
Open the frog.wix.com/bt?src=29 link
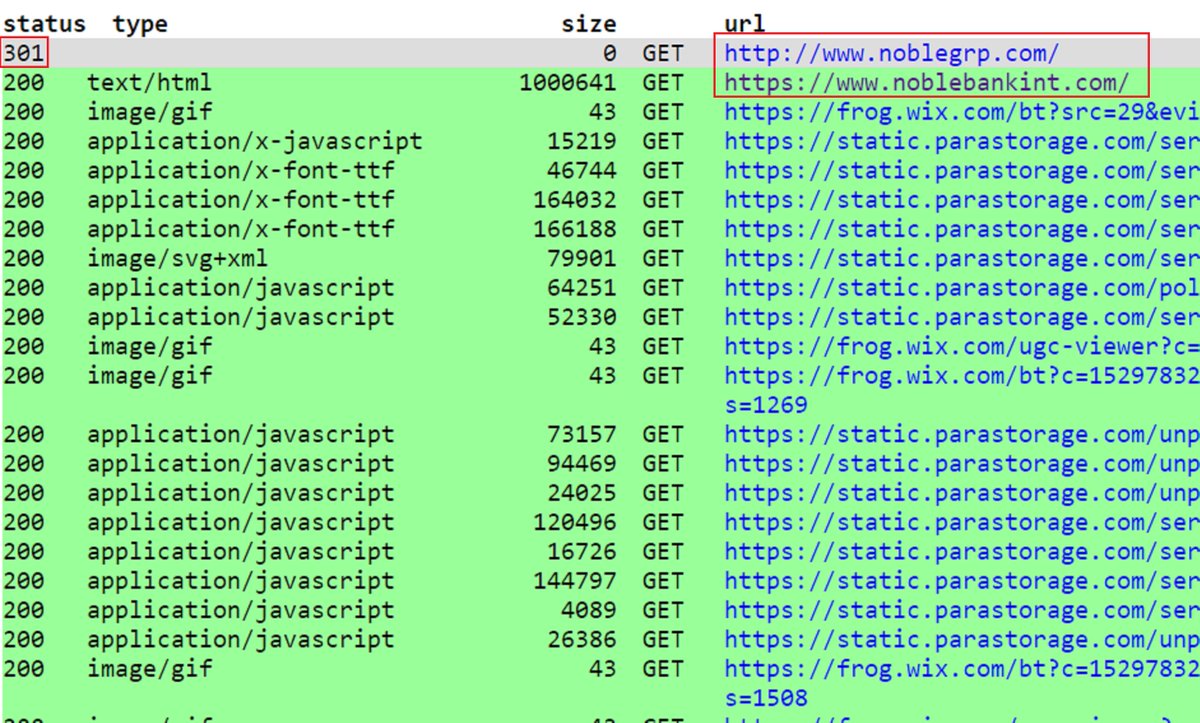coord(962,111)
